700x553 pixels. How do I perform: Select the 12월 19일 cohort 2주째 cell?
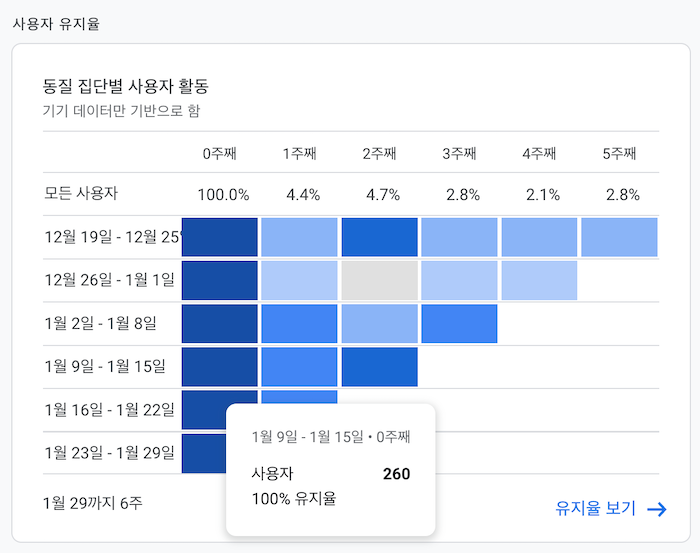[x=379, y=237]
